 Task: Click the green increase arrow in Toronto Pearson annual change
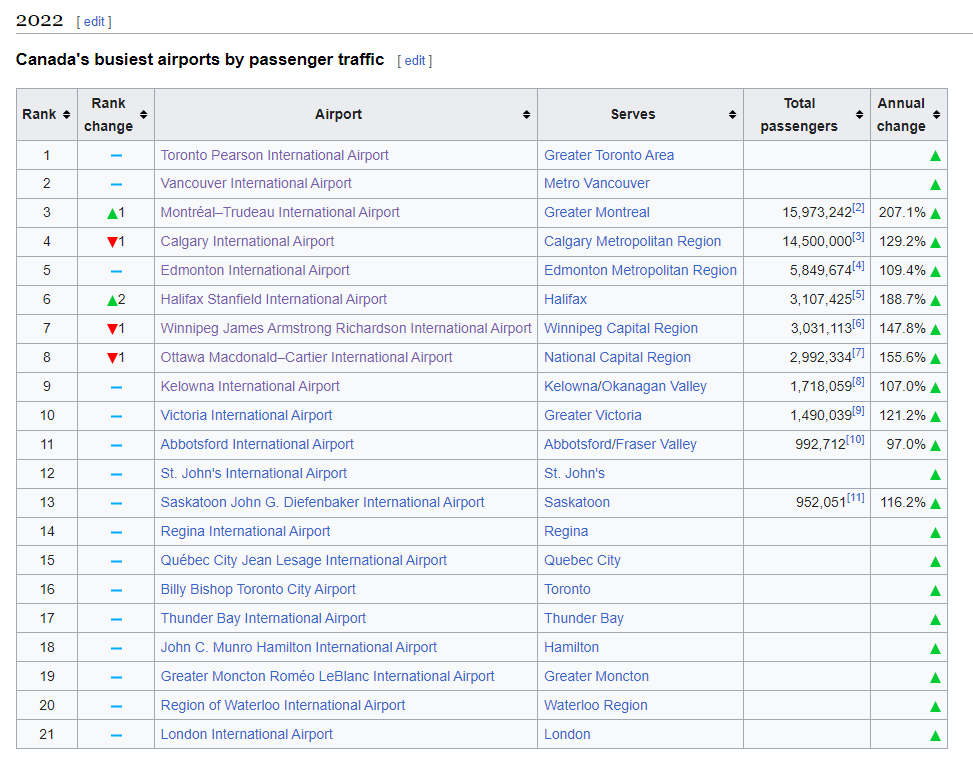click(935, 156)
